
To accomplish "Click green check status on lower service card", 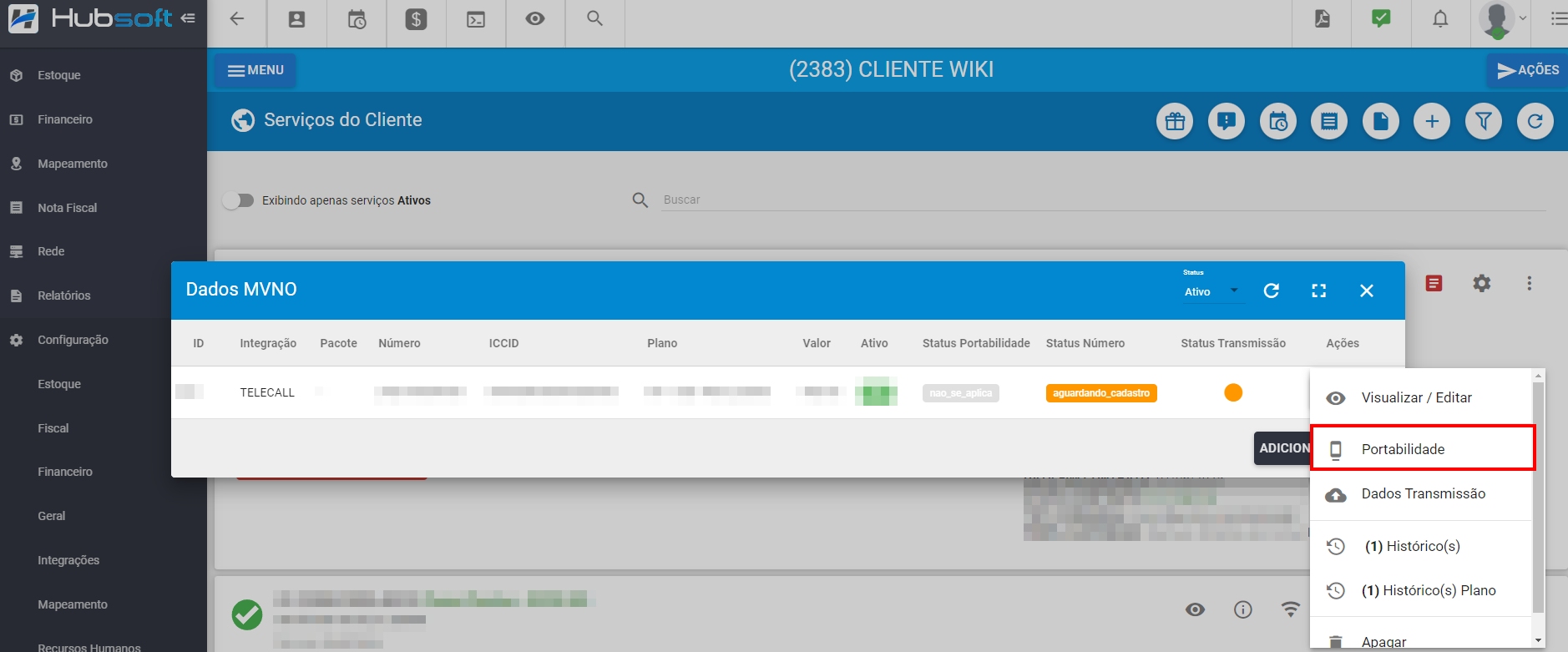I will click(x=247, y=615).
